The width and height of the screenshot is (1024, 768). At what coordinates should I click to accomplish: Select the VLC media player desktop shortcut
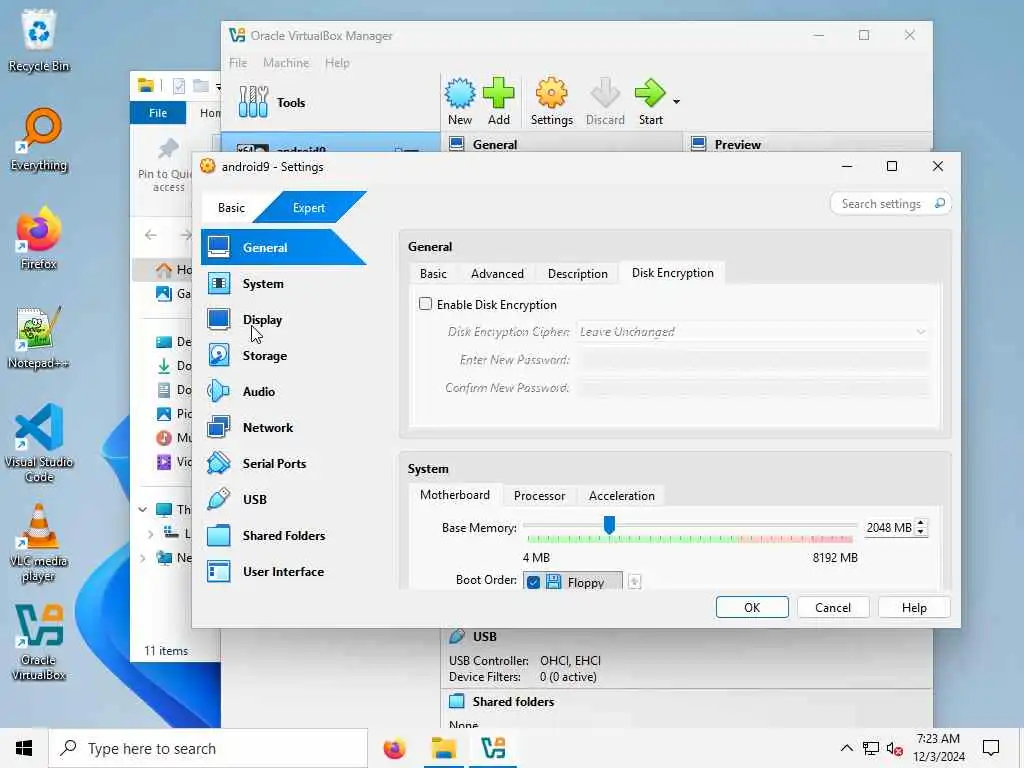point(39,543)
